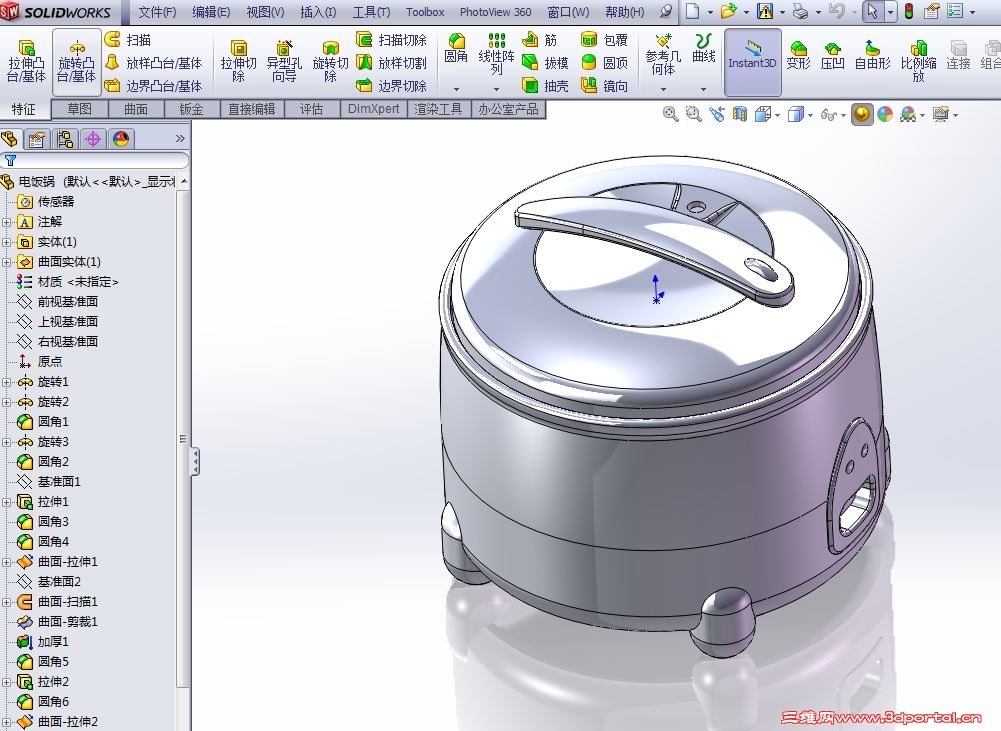Select the 变形 deform tool
The height and width of the screenshot is (731, 1001).
click(798, 54)
